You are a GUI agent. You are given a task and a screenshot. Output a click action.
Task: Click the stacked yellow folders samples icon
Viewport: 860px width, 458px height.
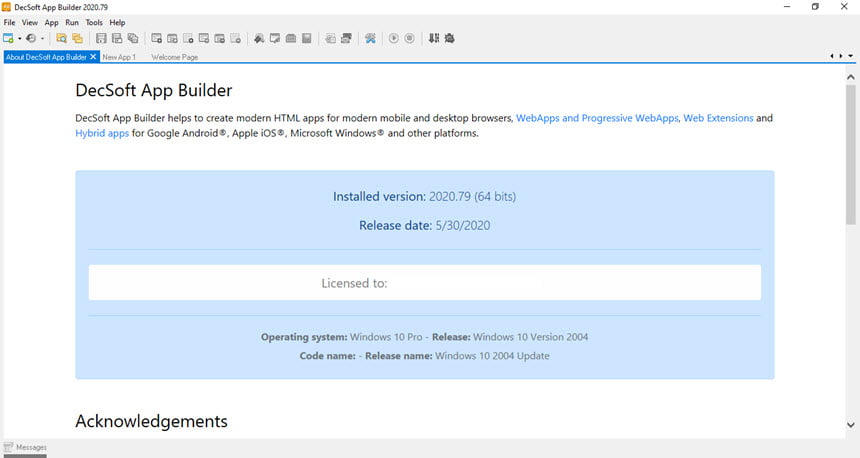tap(77, 38)
